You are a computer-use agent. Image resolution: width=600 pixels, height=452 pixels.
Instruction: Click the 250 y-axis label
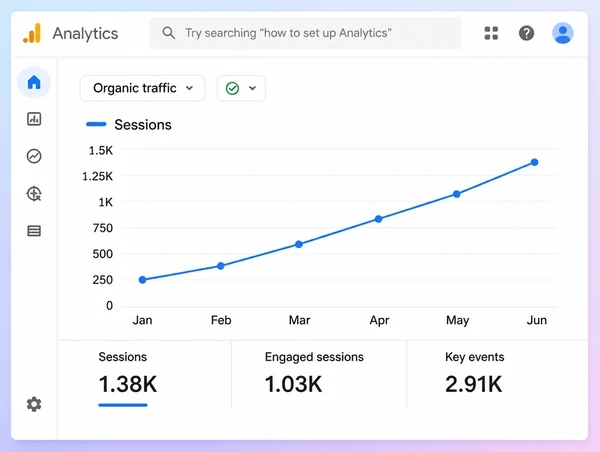click(x=103, y=280)
